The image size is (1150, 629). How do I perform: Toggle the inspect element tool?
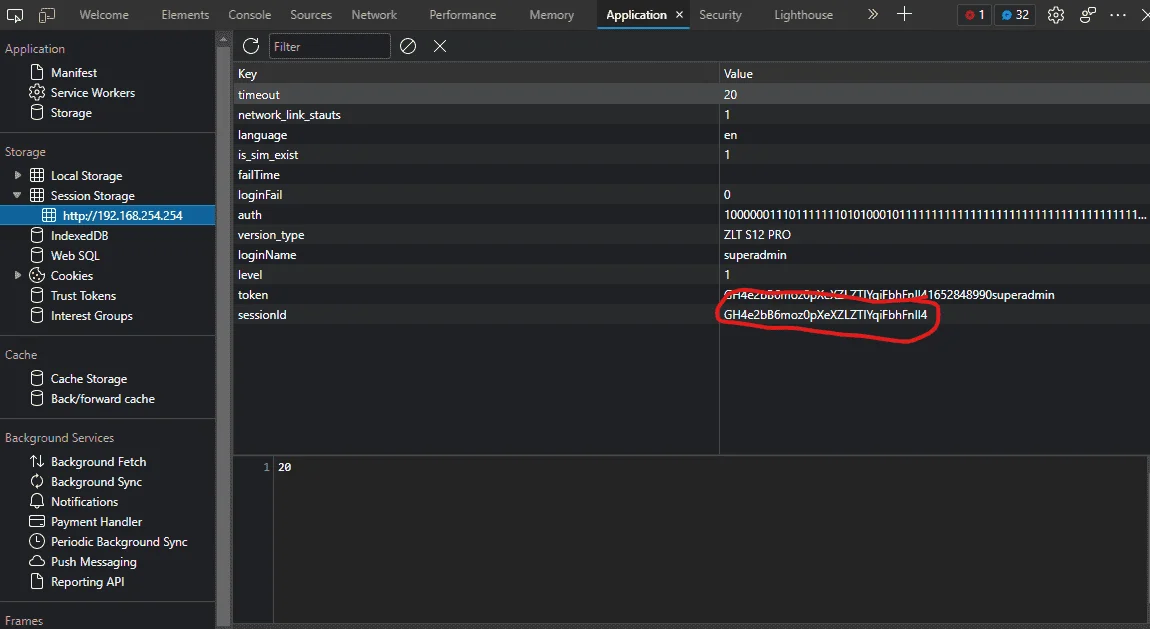pos(15,15)
